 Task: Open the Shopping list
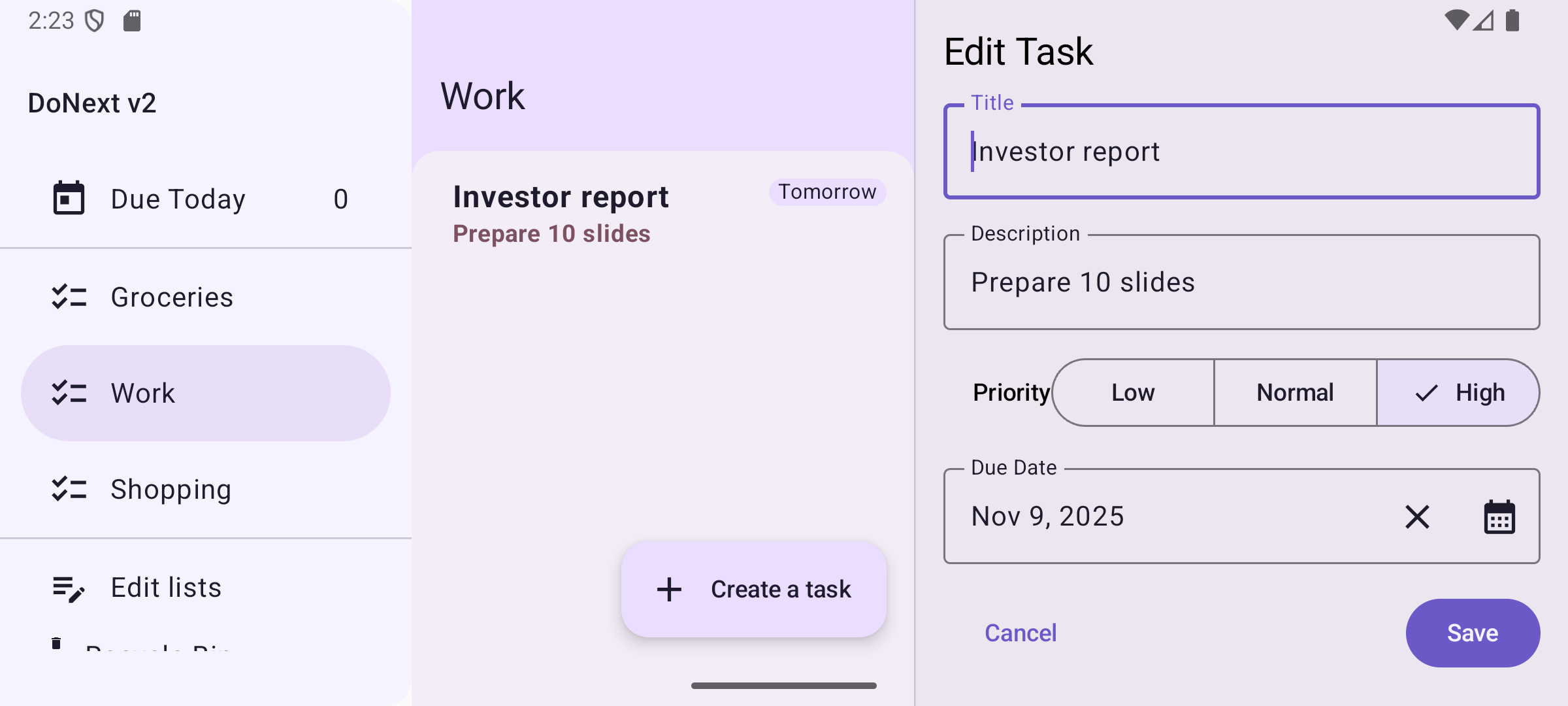pos(171,489)
